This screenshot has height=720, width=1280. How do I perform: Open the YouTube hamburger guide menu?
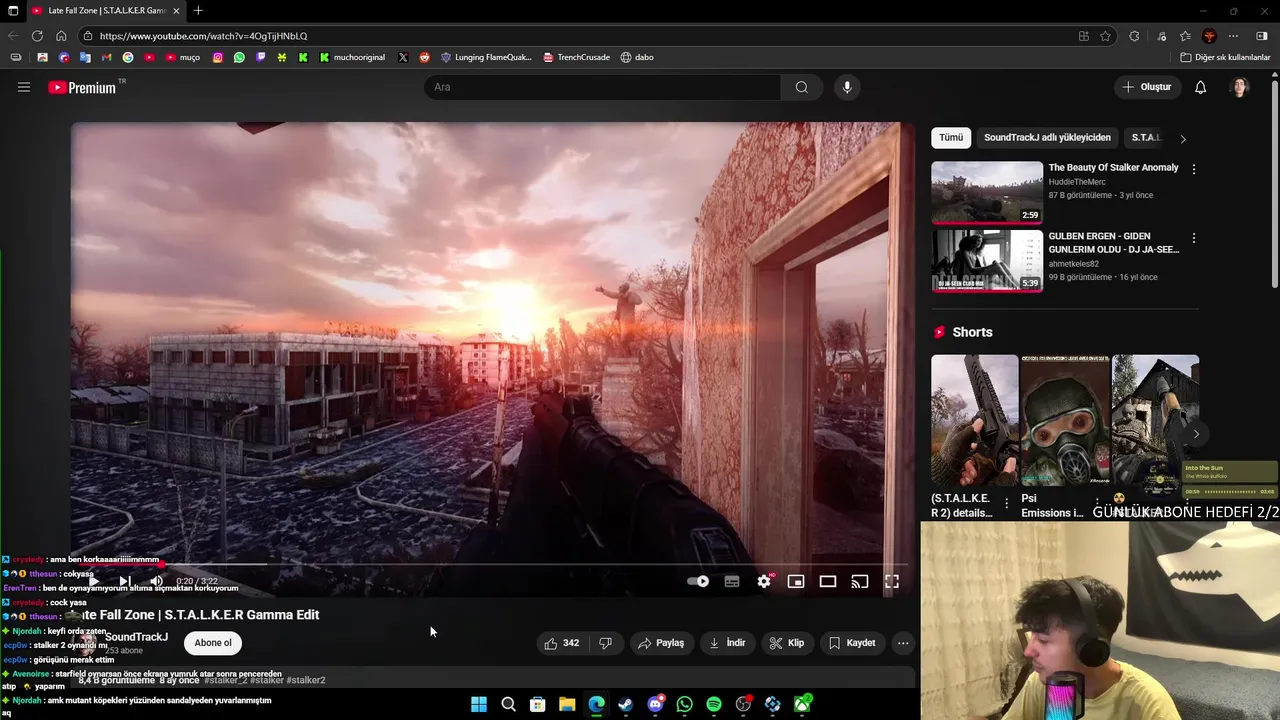pyautogui.click(x=24, y=87)
